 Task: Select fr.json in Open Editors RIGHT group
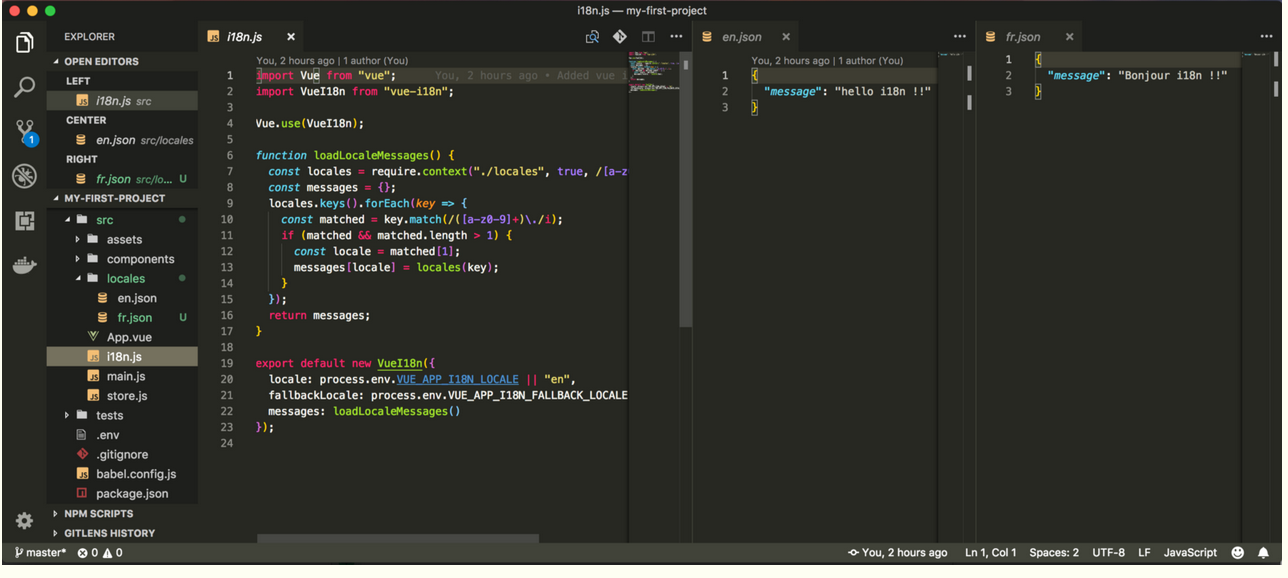pyautogui.click(x=122, y=179)
